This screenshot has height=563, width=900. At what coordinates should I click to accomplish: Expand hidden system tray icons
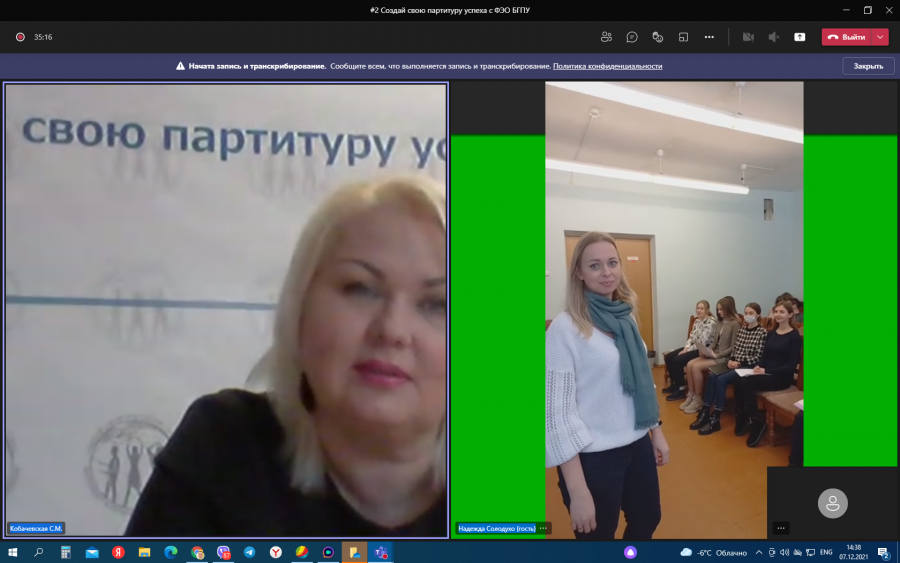(x=759, y=552)
